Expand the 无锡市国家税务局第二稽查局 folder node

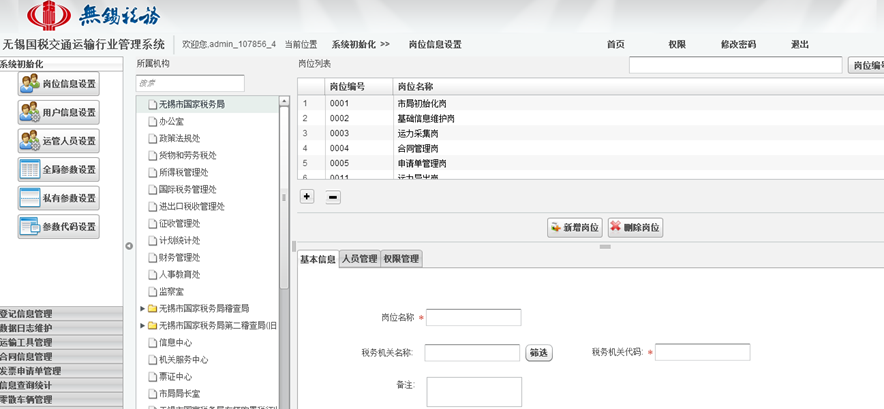tap(142, 325)
